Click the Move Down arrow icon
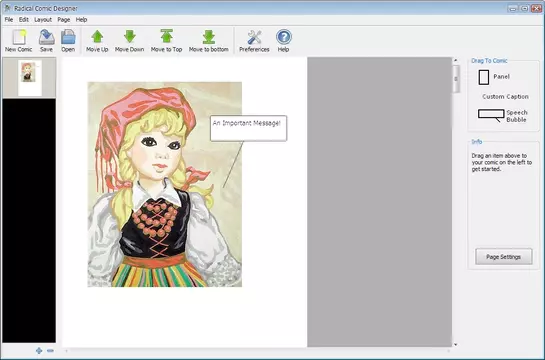 (x=130, y=37)
